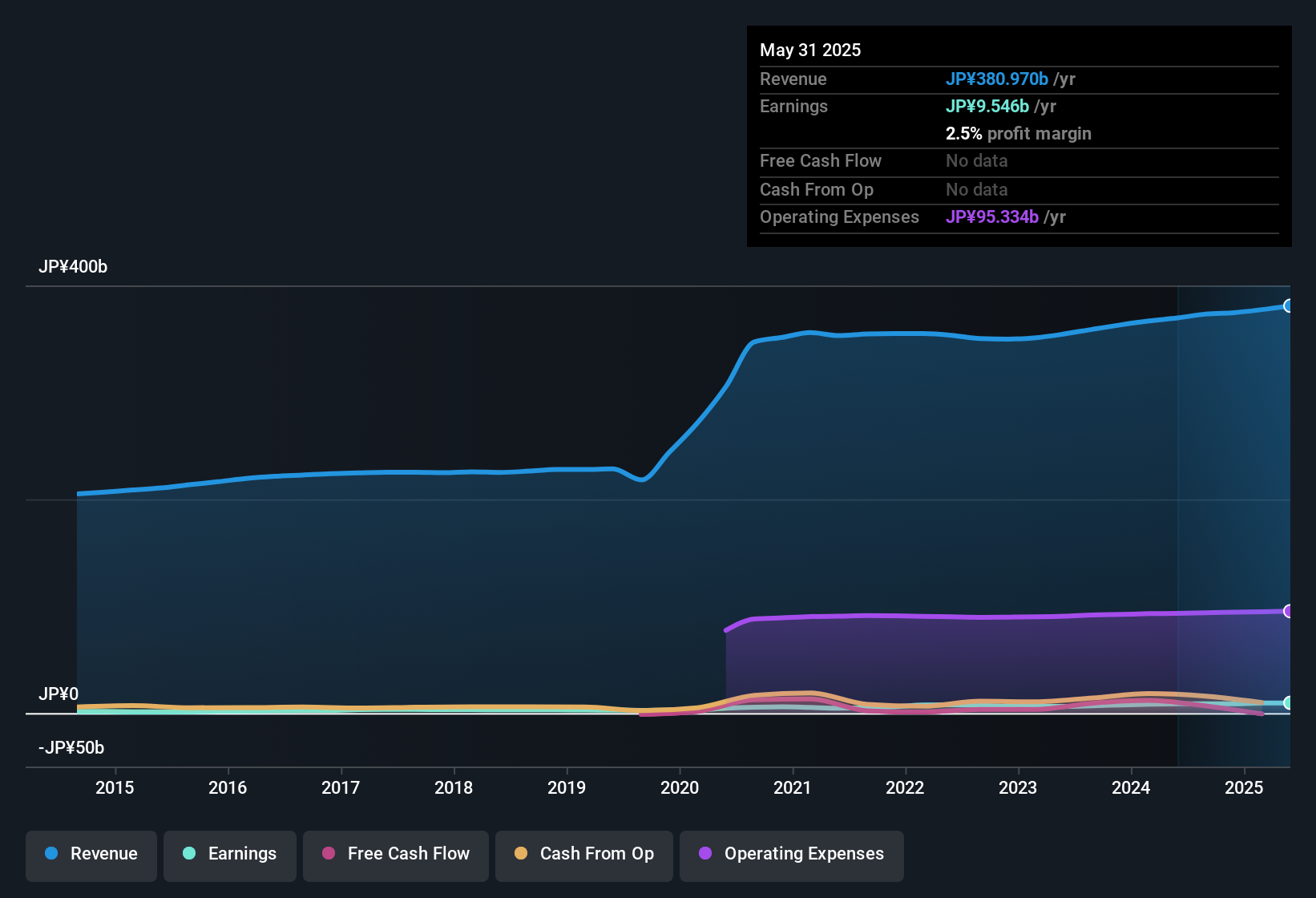Viewport: 1316px width, 898px height.
Task: Click the Free Cash Flow 'No data' value
Action: pyautogui.click(x=977, y=160)
